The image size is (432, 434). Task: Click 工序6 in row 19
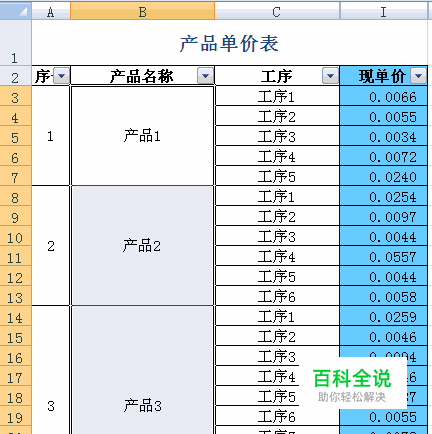277,416
